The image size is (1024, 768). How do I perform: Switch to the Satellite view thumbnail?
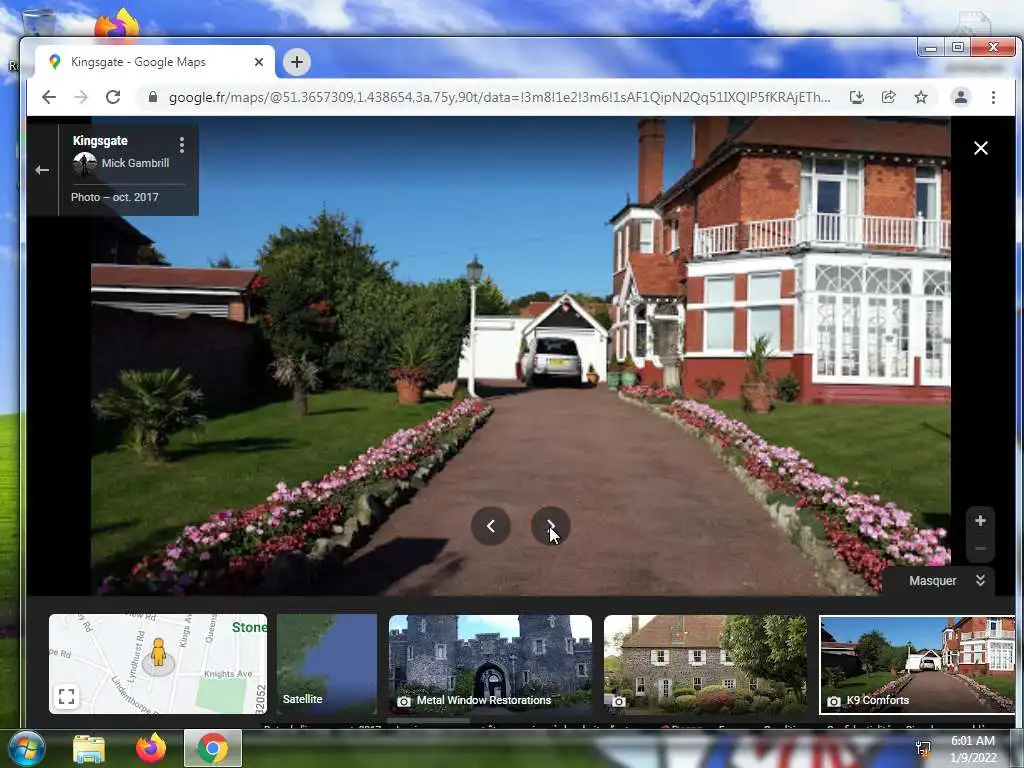click(x=327, y=664)
